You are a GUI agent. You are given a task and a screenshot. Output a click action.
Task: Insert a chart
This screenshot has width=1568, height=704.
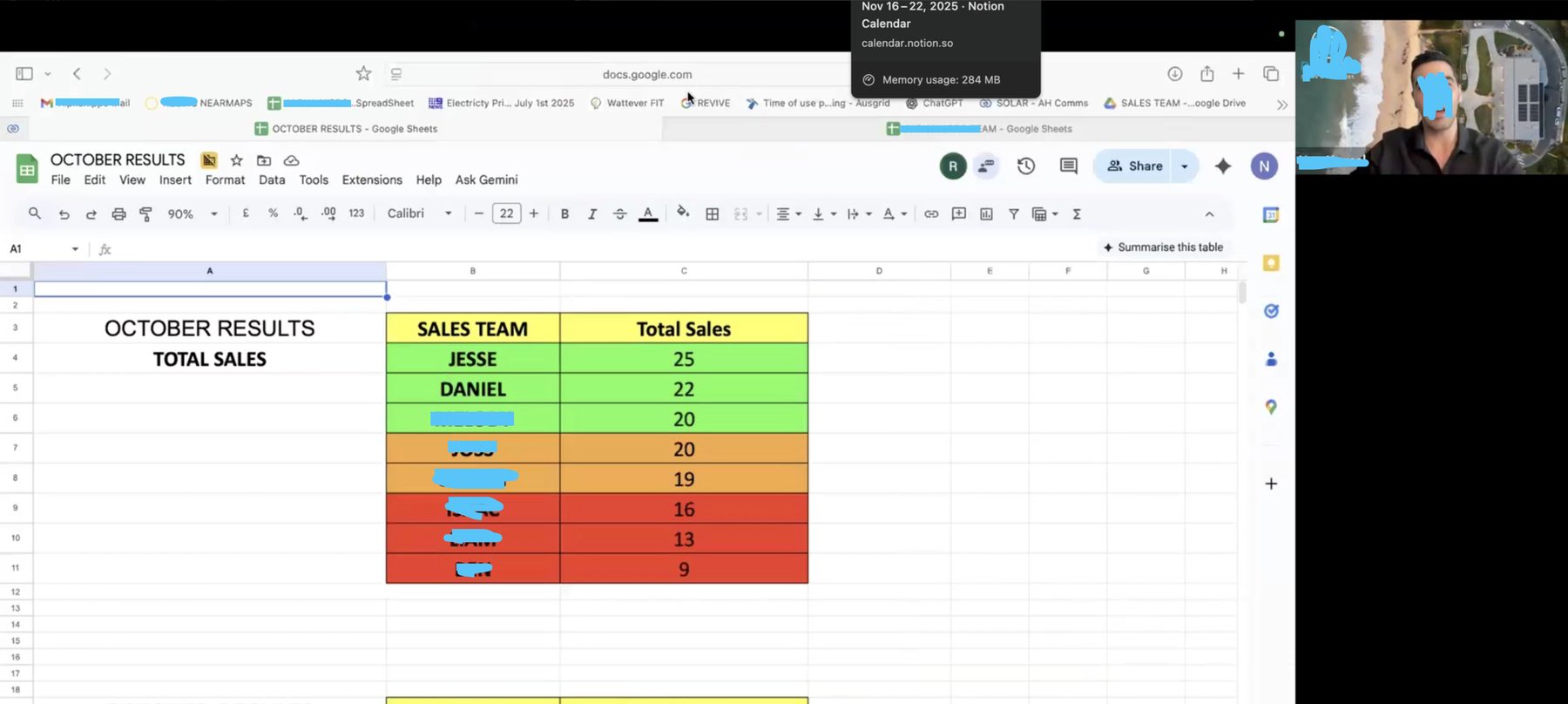pos(986,214)
